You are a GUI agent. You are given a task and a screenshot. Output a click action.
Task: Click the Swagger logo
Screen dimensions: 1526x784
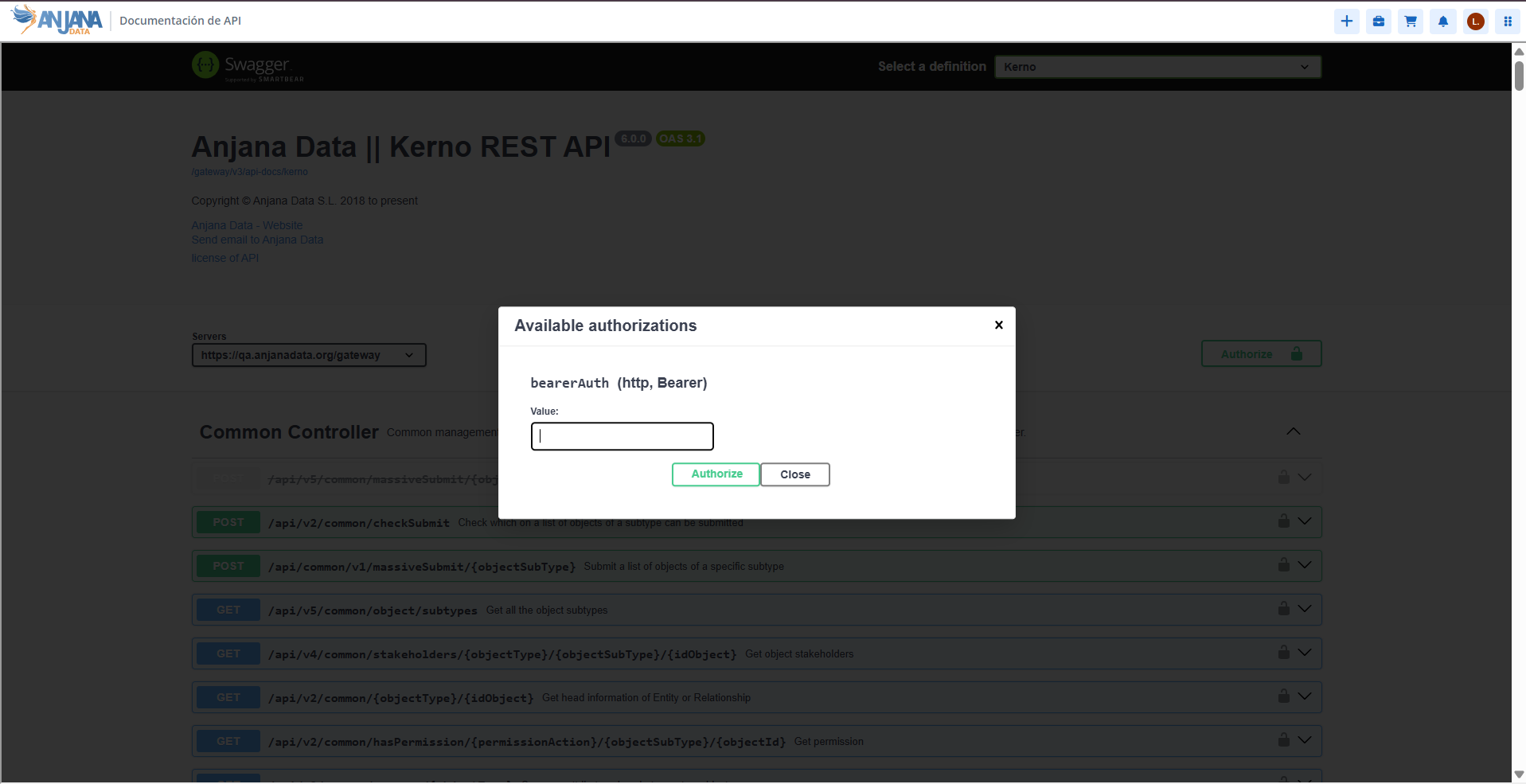[248, 67]
